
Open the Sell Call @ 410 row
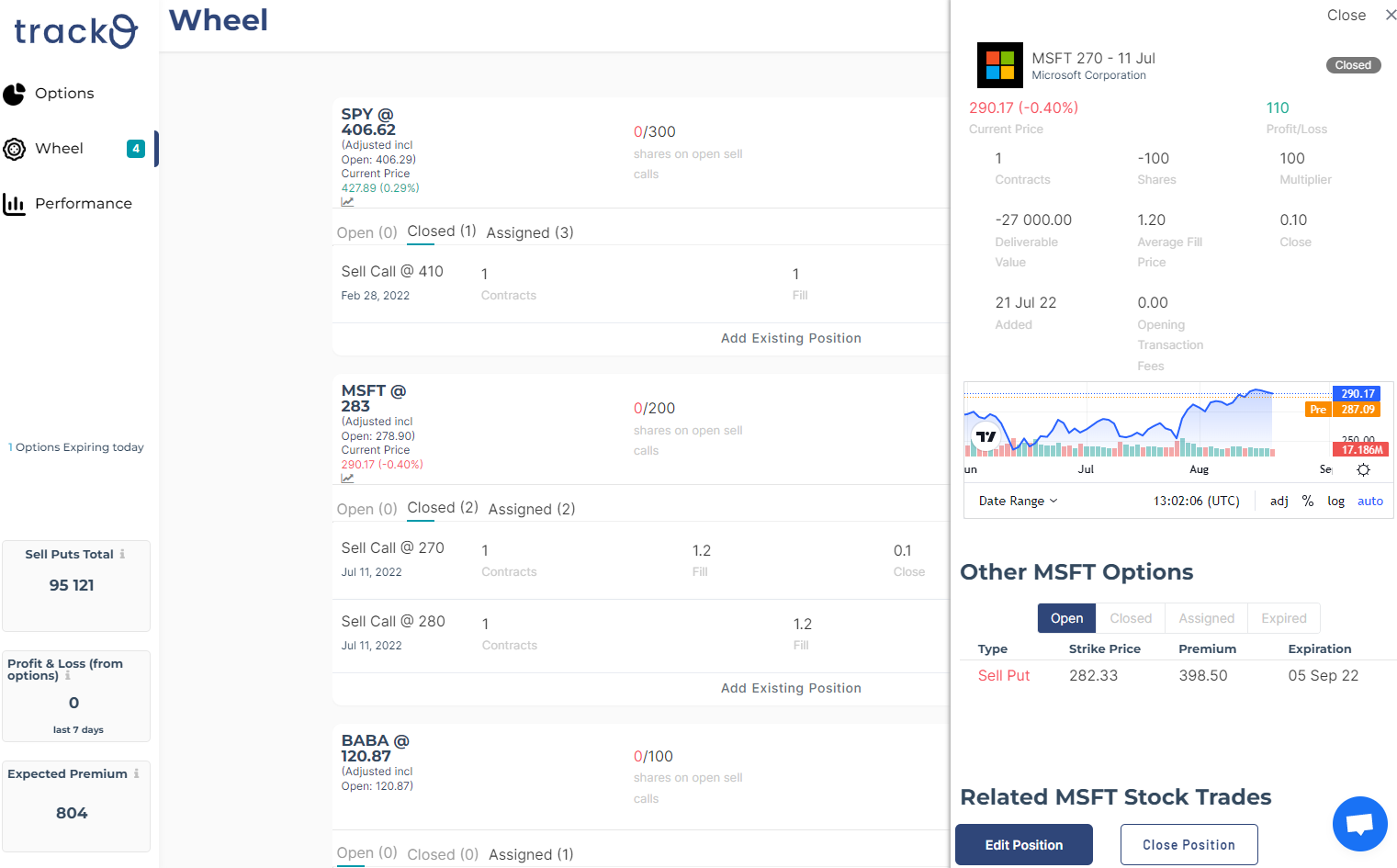[x=640, y=284]
